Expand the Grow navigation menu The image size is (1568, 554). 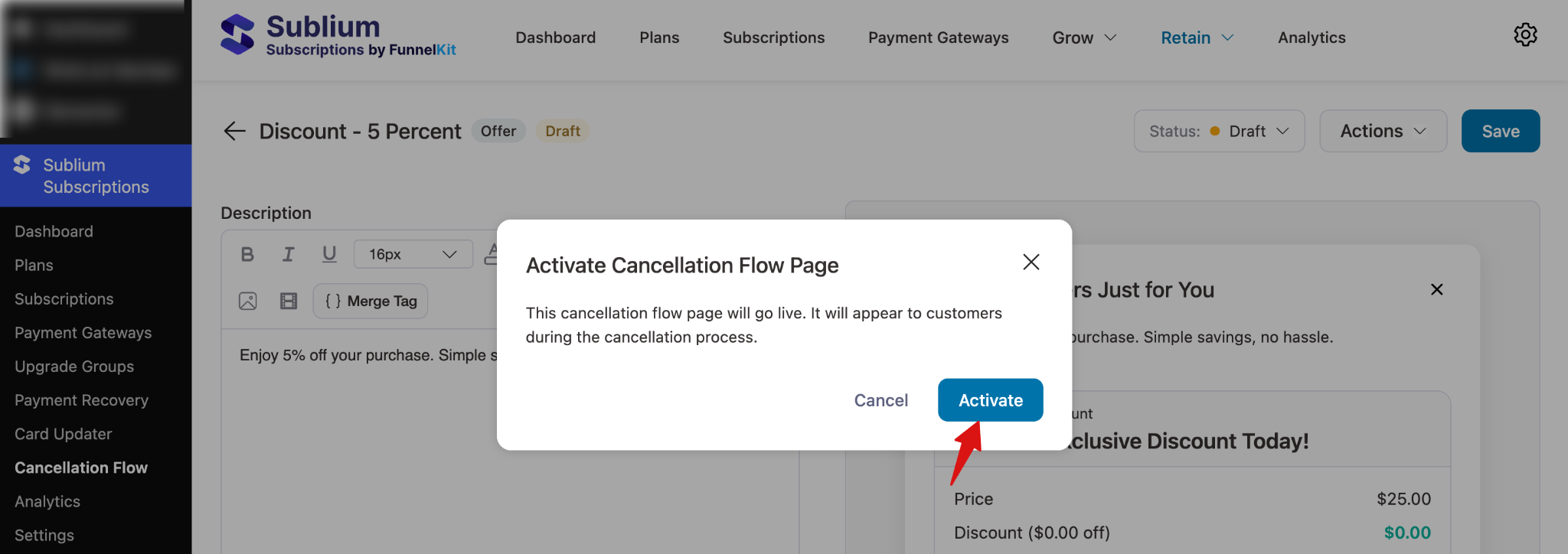1084,37
